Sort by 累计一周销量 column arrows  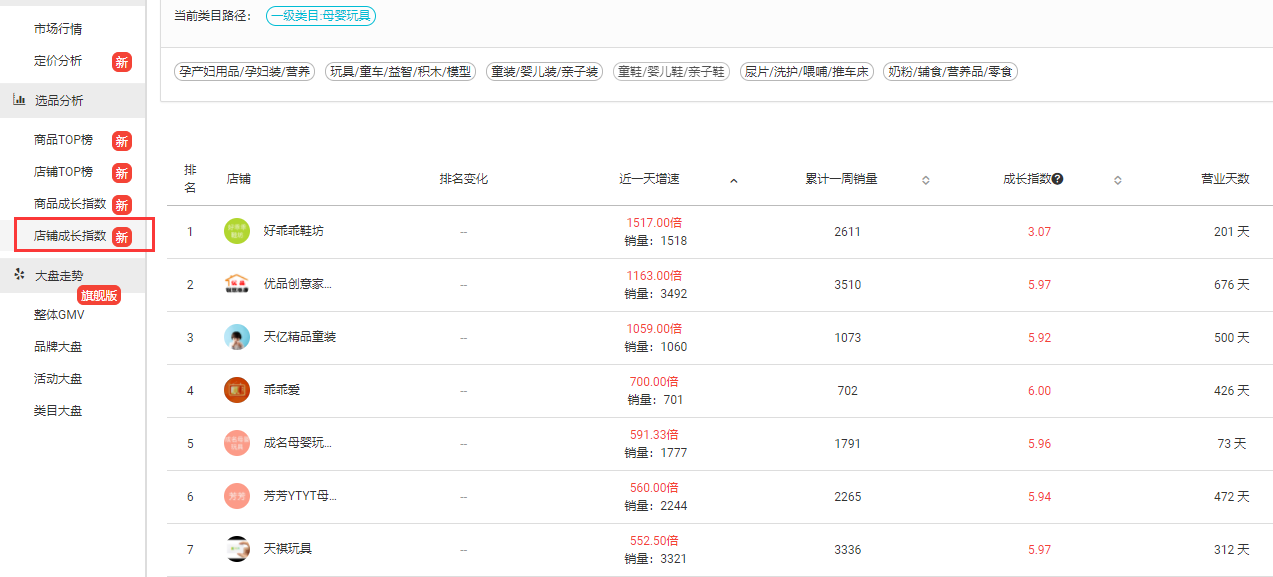926,180
